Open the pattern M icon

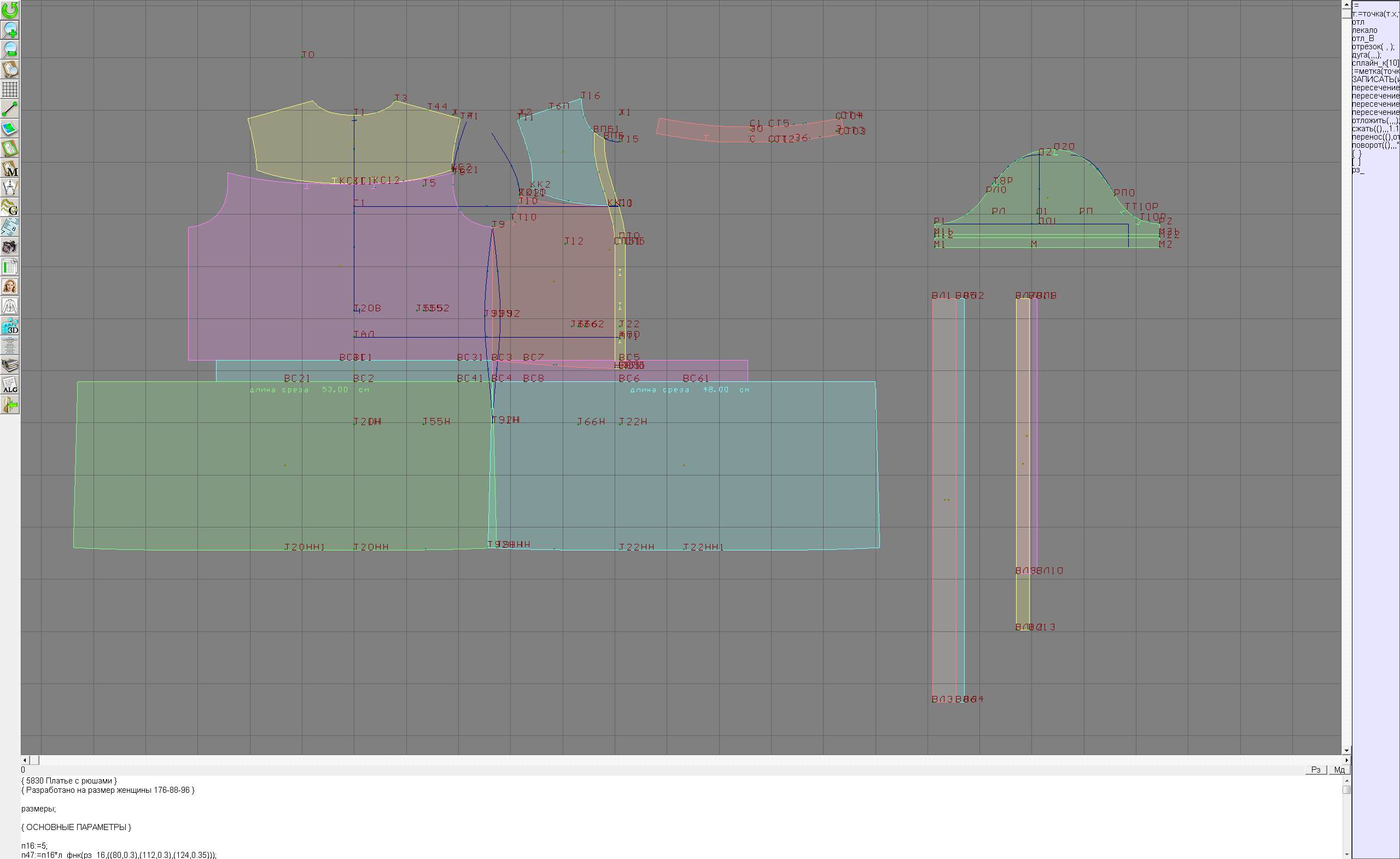pos(10,169)
